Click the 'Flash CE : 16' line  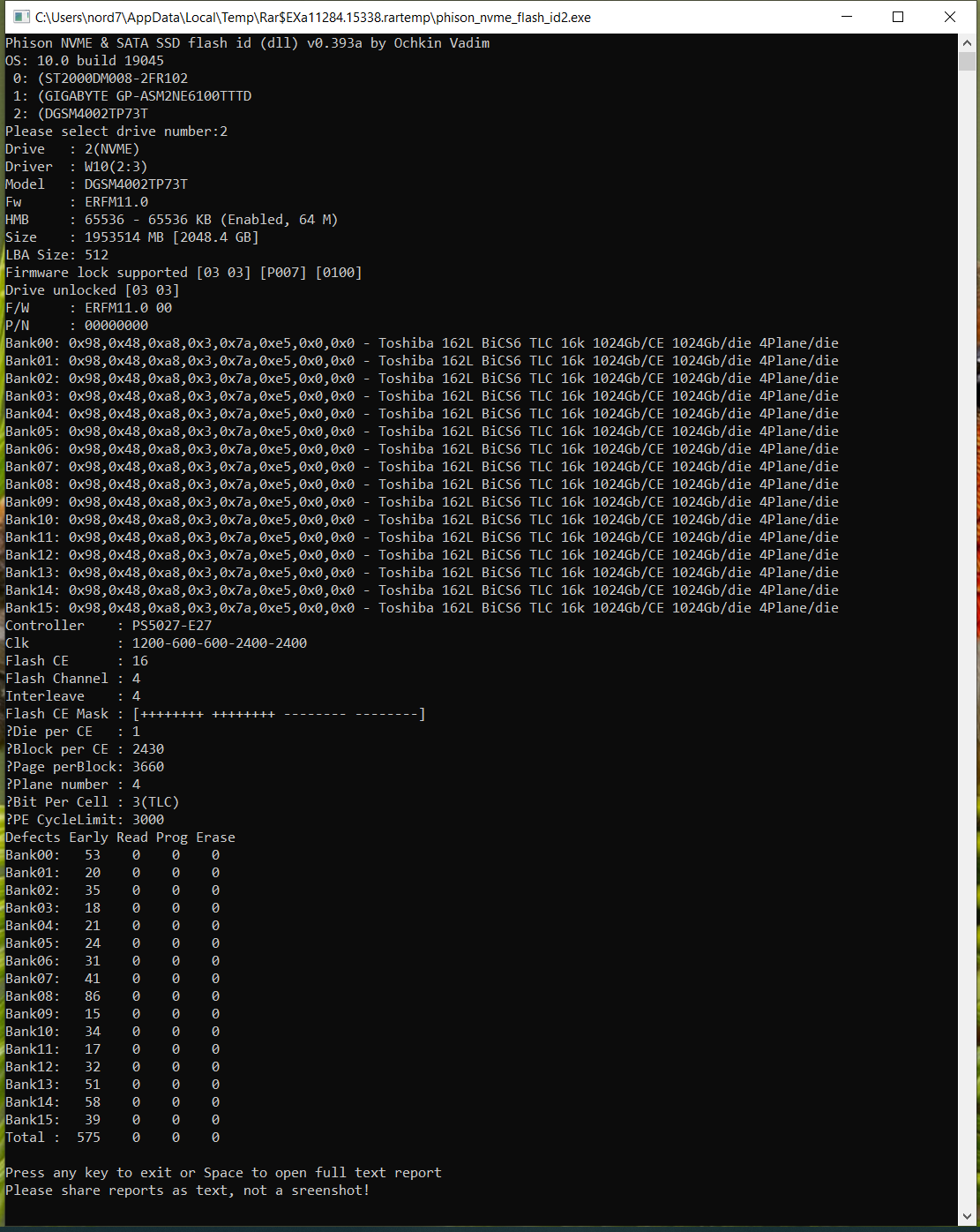click(77, 661)
